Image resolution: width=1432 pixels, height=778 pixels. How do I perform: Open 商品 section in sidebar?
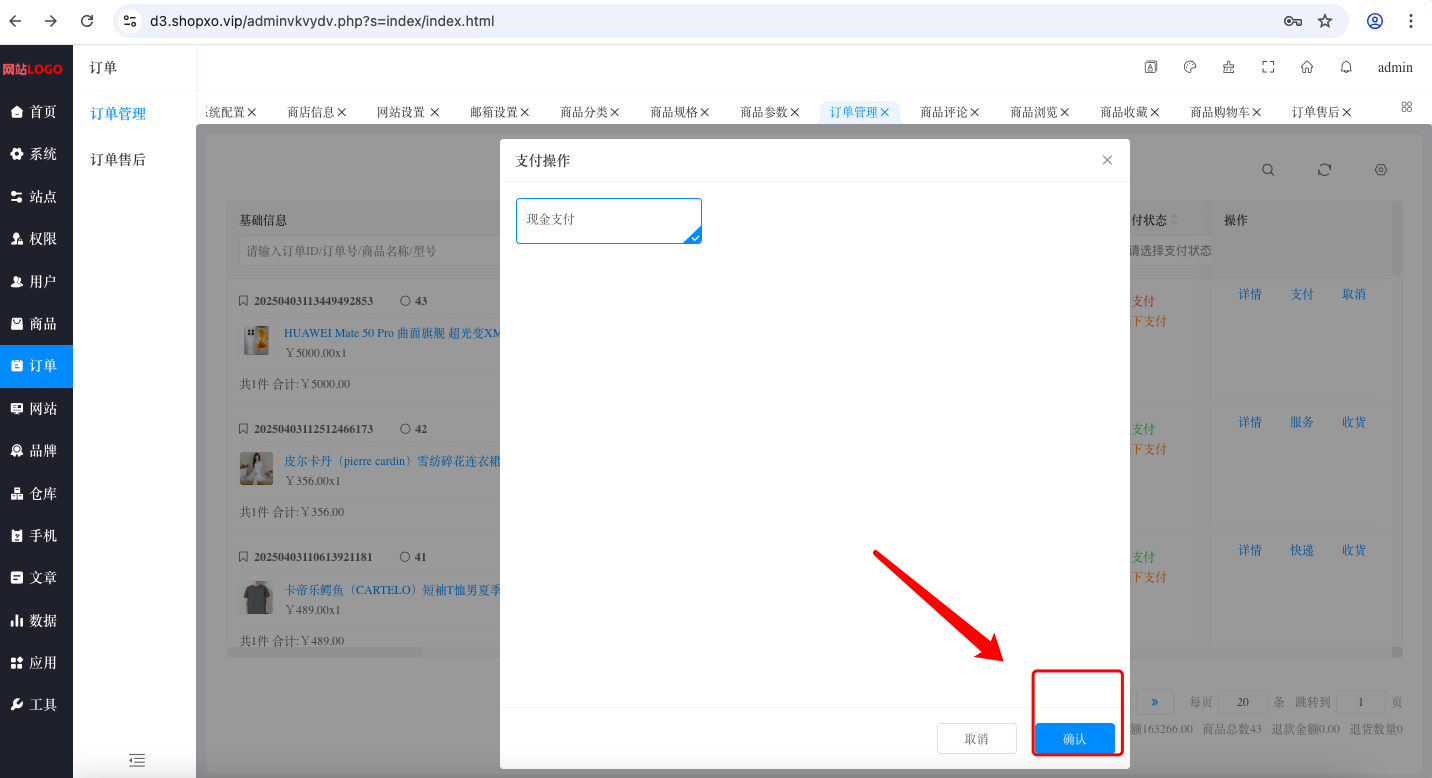pyautogui.click(x=36, y=324)
